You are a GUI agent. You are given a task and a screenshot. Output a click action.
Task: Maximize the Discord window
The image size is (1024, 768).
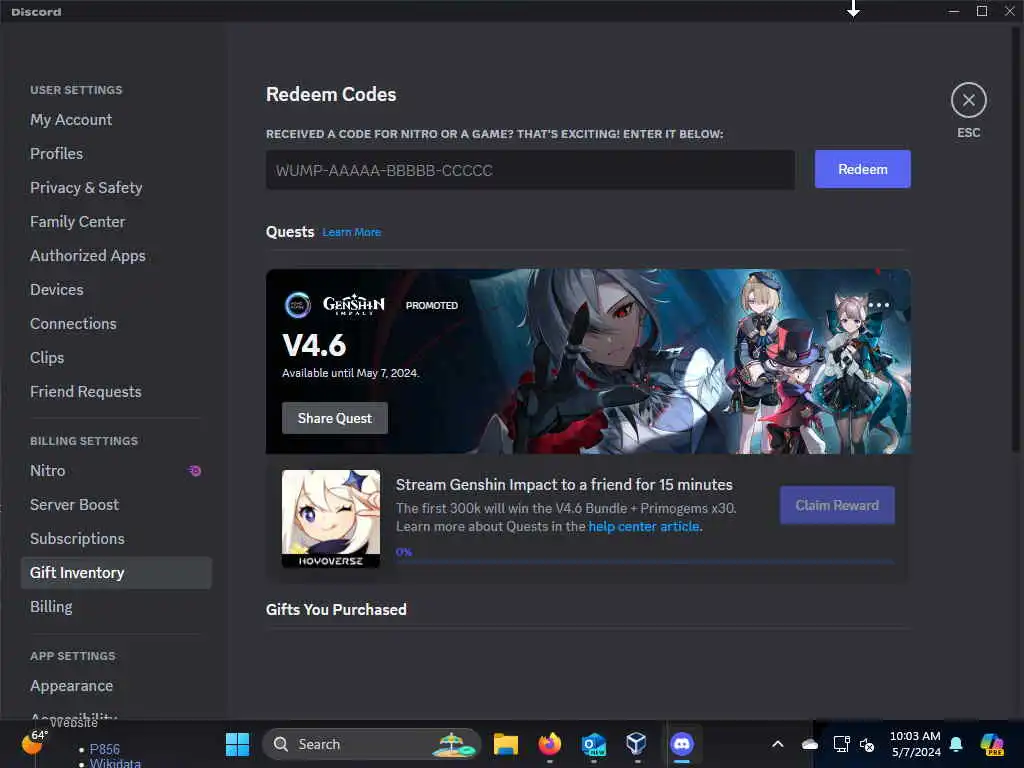coord(982,11)
